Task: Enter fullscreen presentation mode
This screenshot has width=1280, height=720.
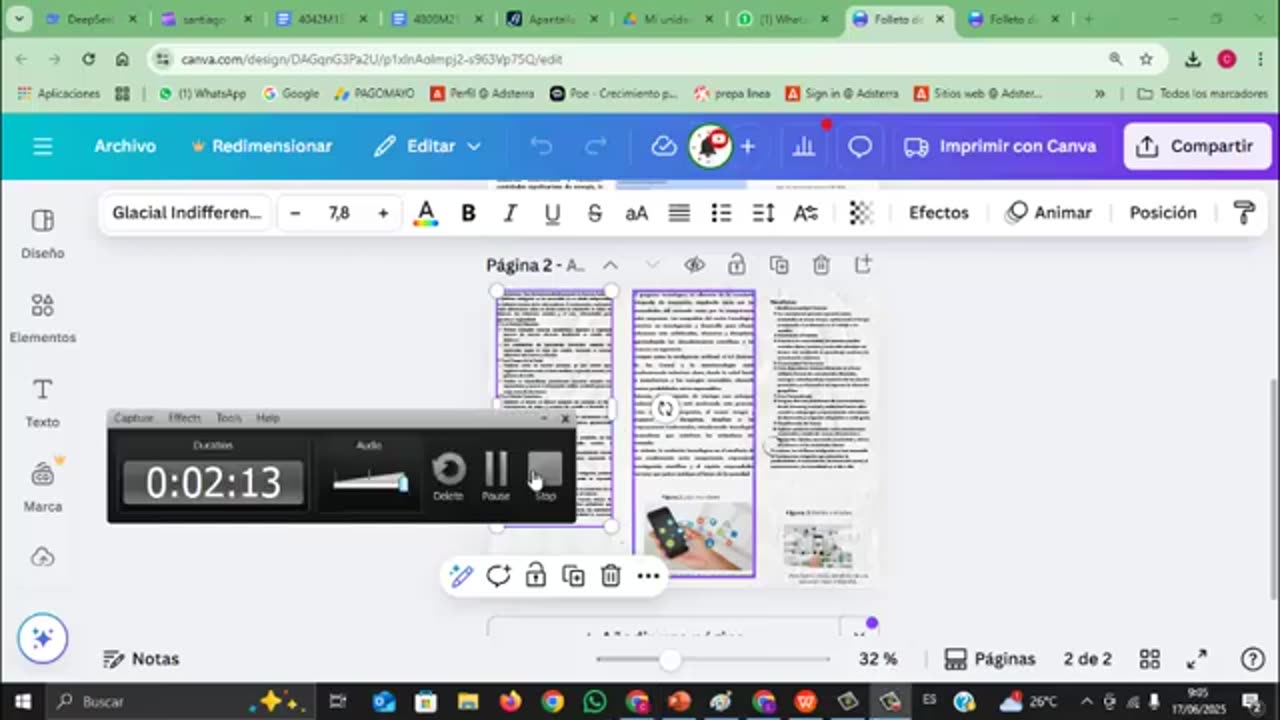Action: pyautogui.click(x=1196, y=659)
